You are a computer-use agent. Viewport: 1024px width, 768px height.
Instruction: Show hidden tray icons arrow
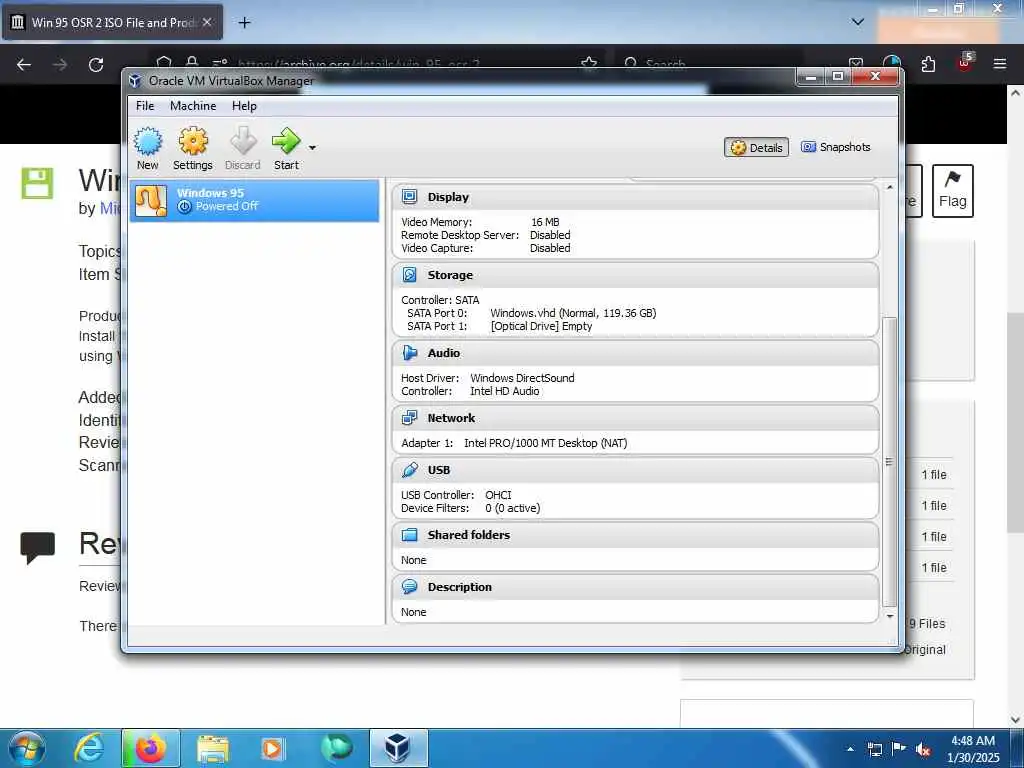pyautogui.click(x=850, y=749)
